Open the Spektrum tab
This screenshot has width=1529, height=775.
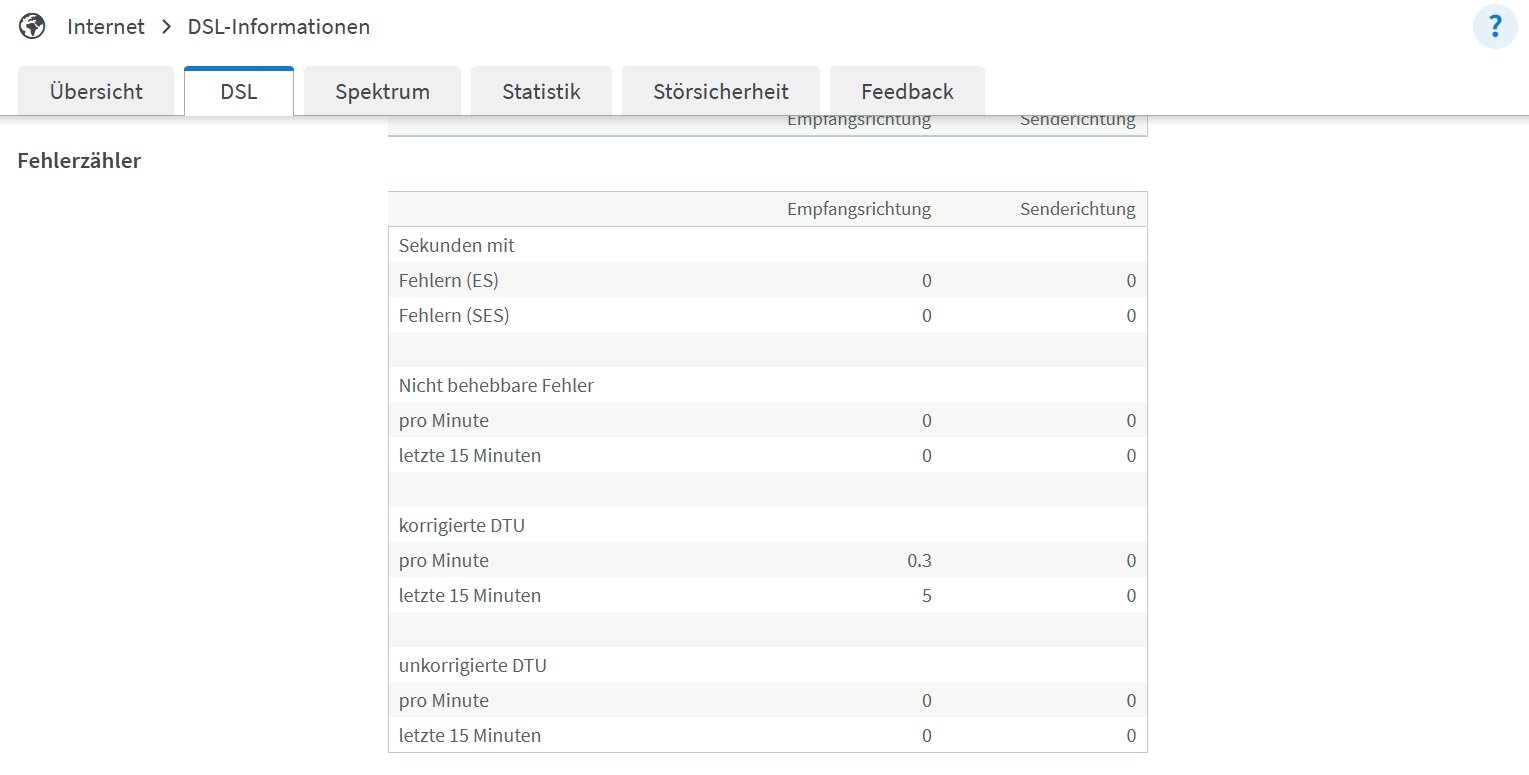tap(382, 92)
